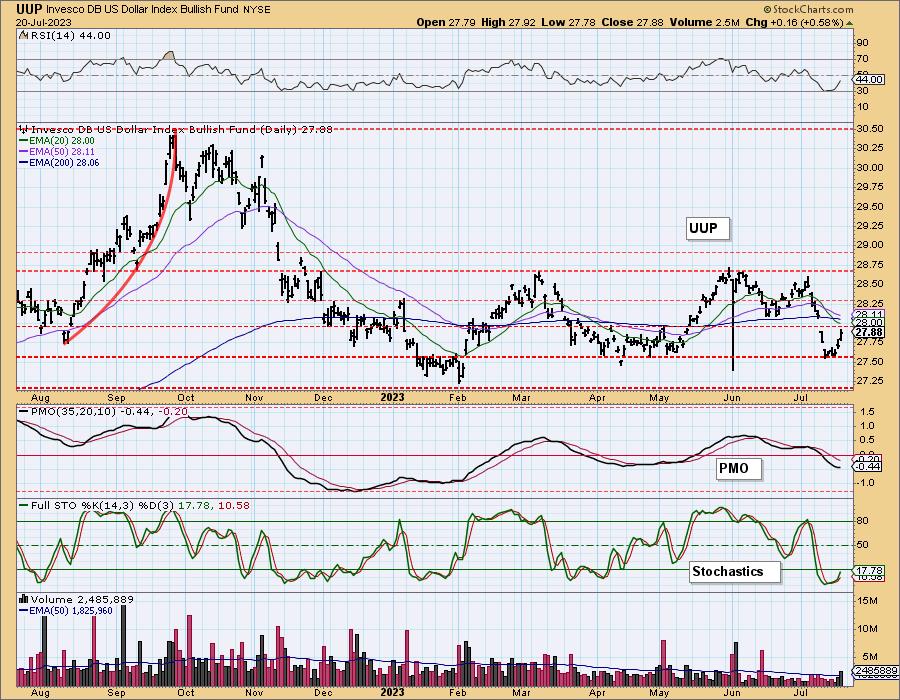Screen dimensions: 900x700
Task: Click the 2485889 volume tag on right axis
Action: pos(875,670)
